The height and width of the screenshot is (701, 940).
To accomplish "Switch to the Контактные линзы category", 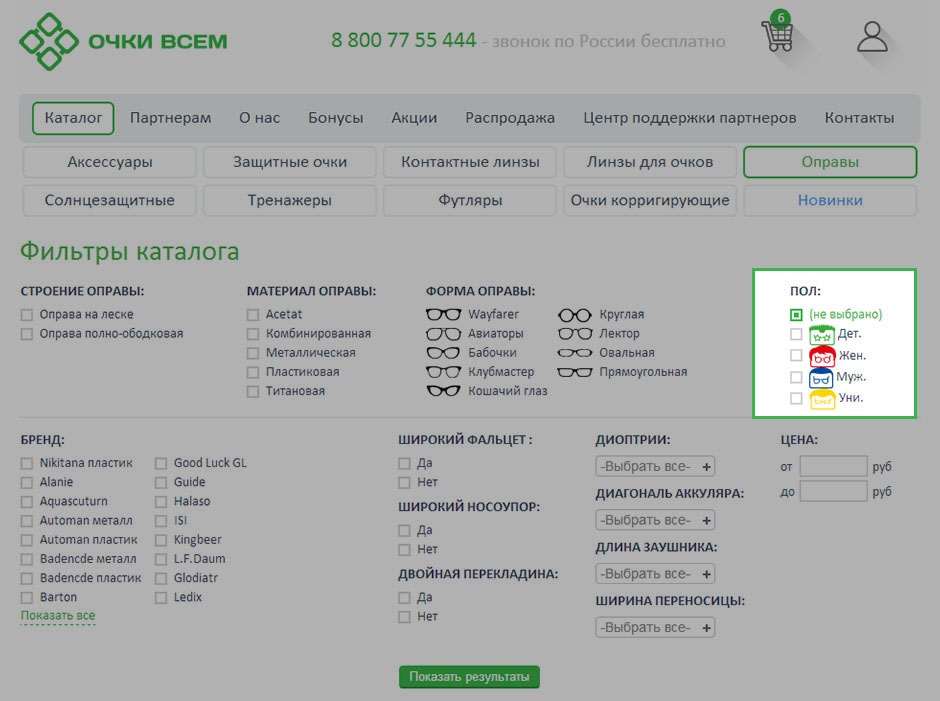I will [470, 162].
